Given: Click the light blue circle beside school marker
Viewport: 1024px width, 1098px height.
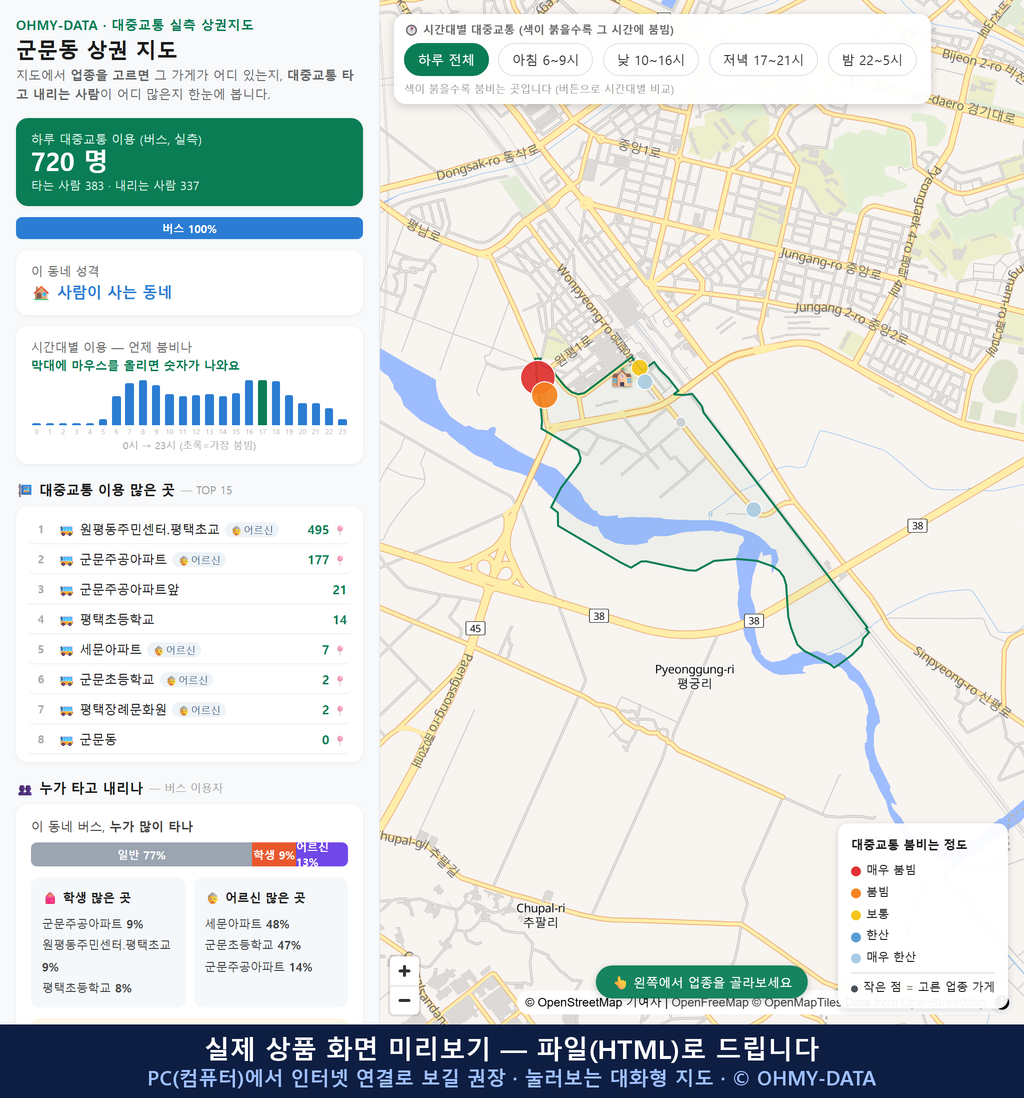Looking at the screenshot, I should (x=645, y=382).
